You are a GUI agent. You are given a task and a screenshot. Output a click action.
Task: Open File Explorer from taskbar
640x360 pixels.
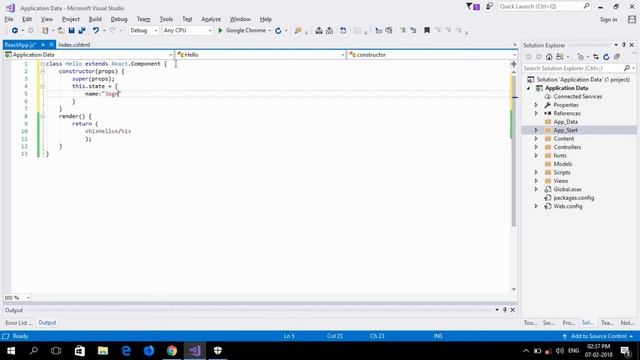click(103, 351)
